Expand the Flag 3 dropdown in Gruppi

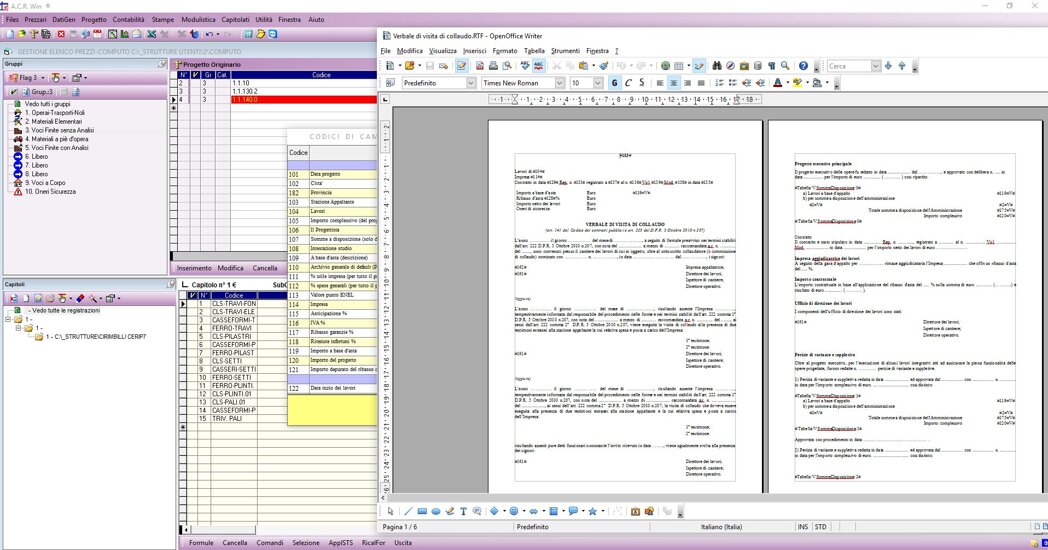[x=41, y=77]
